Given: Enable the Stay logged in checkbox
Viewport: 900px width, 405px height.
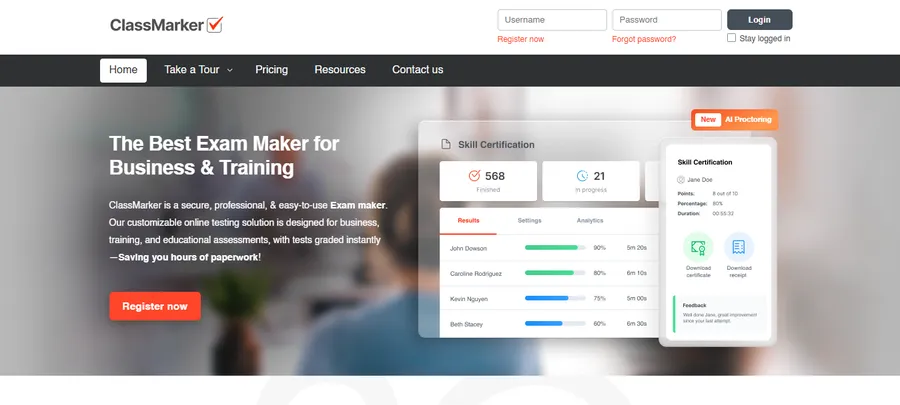Looking at the screenshot, I should click(x=731, y=38).
